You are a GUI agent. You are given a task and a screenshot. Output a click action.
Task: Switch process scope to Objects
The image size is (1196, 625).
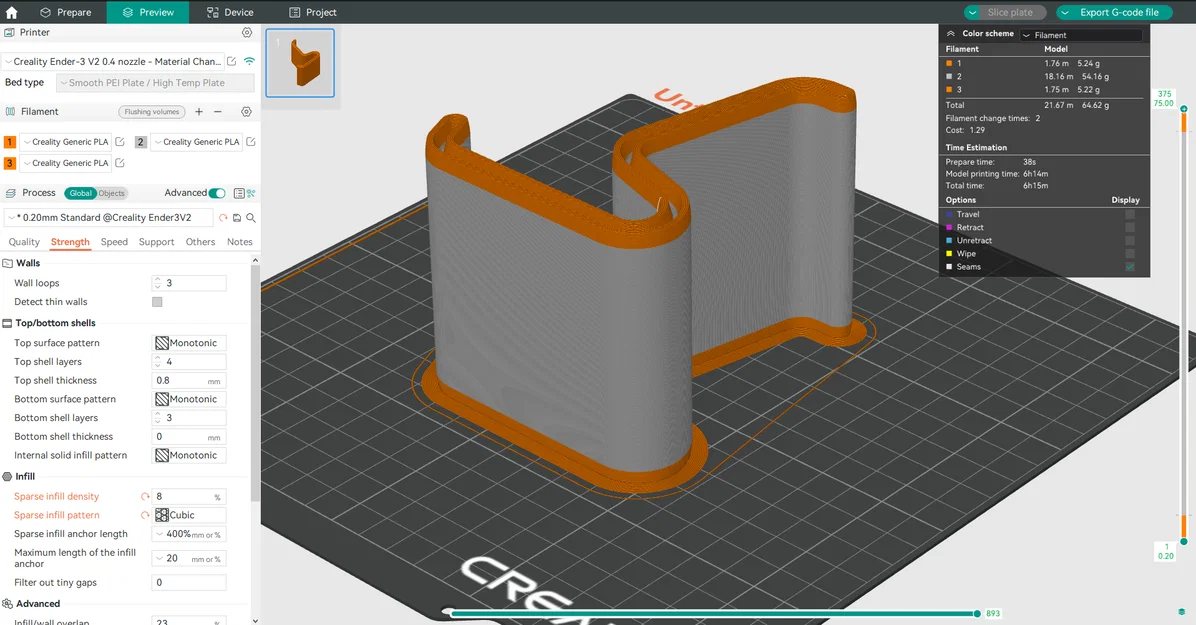[111, 193]
